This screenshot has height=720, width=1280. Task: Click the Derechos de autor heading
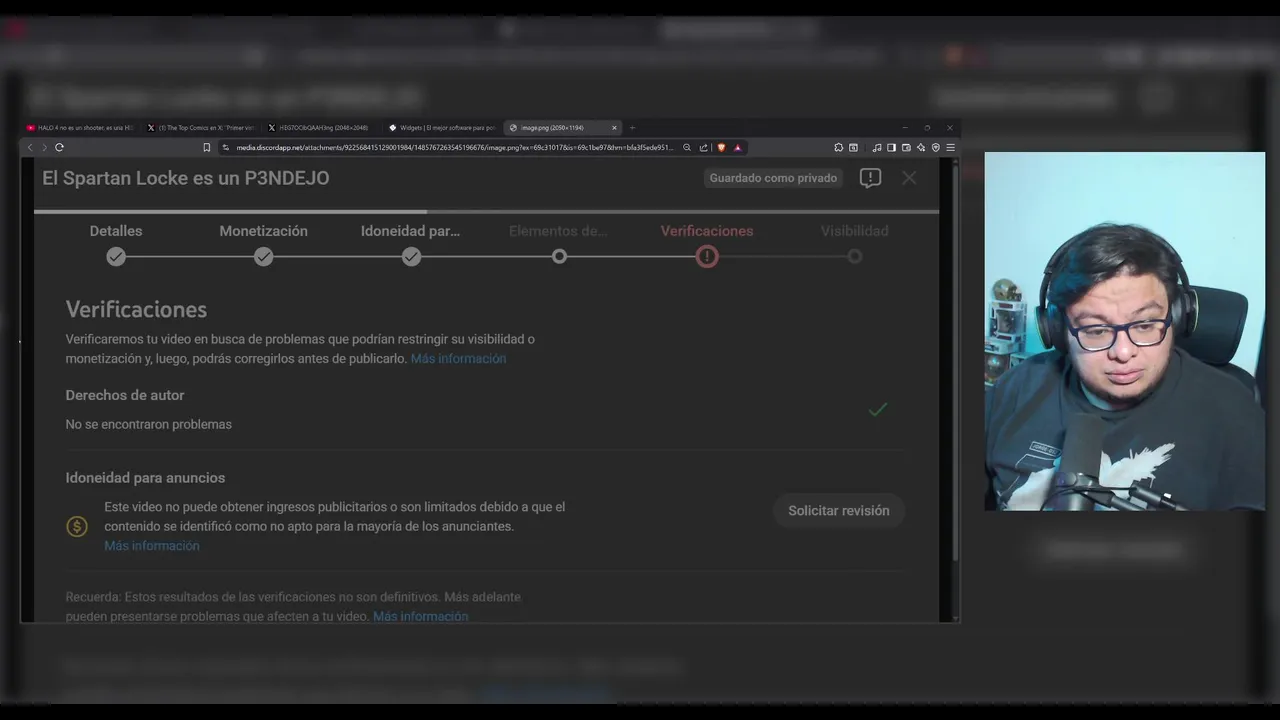pos(125,395)
